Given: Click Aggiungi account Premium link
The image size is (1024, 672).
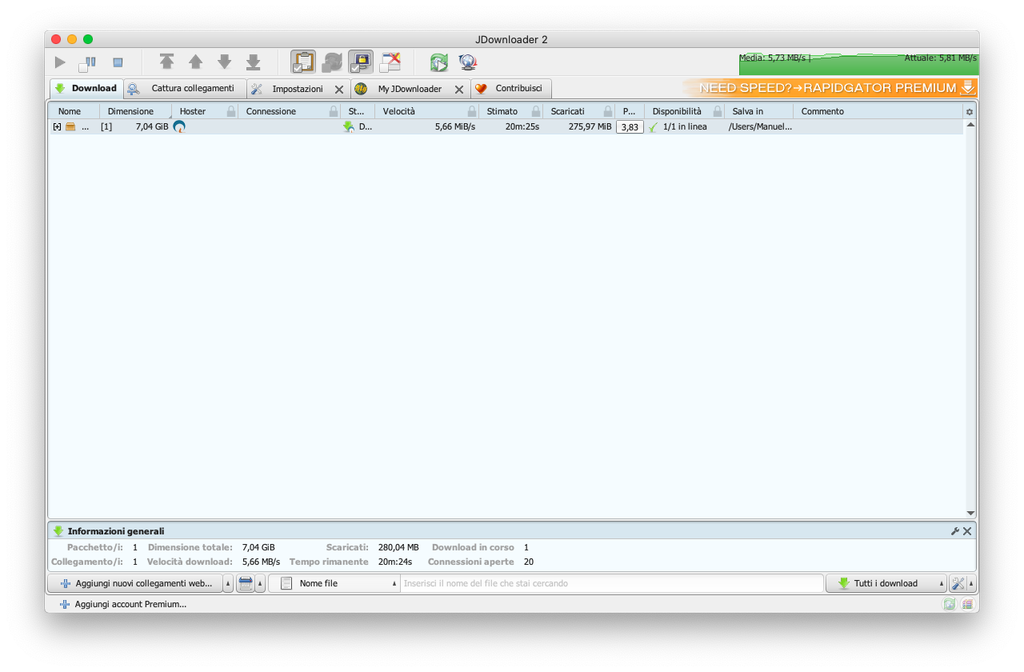Looking at the screenshot, I should (x=123, y=604).
